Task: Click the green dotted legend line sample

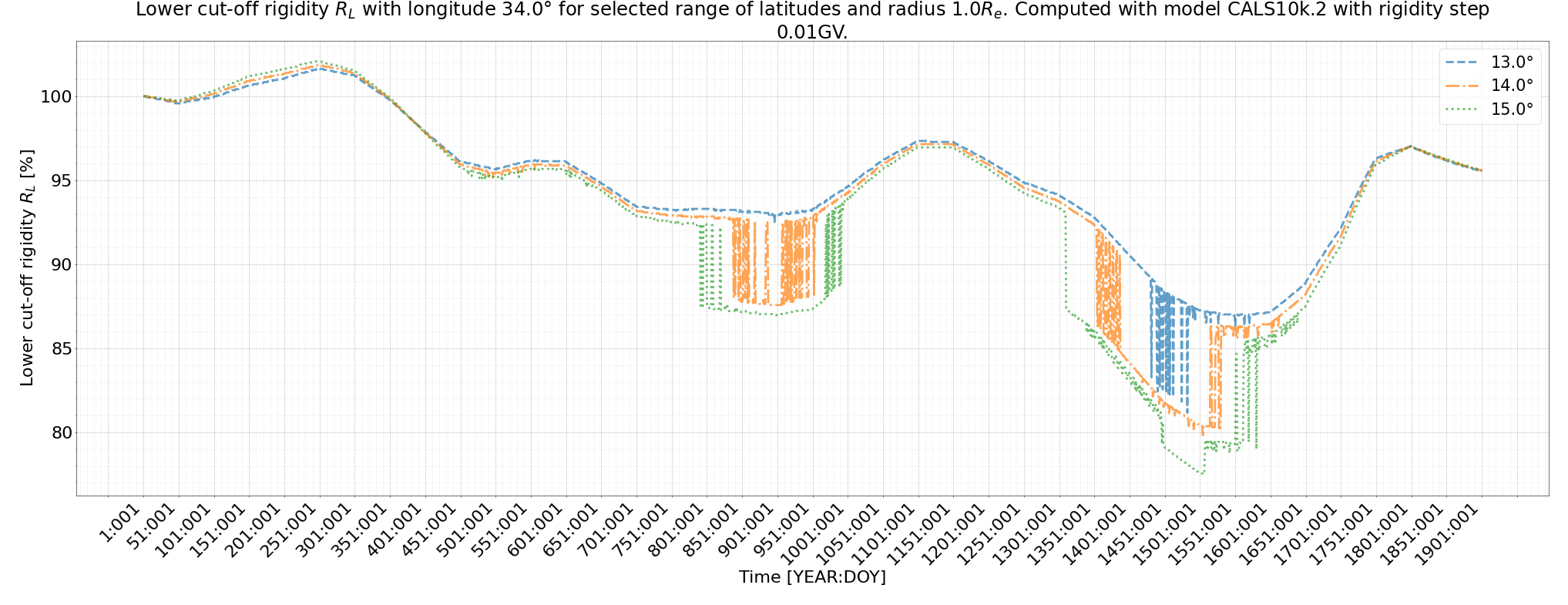Action: pyautogui.click(x=1462, y=109)
